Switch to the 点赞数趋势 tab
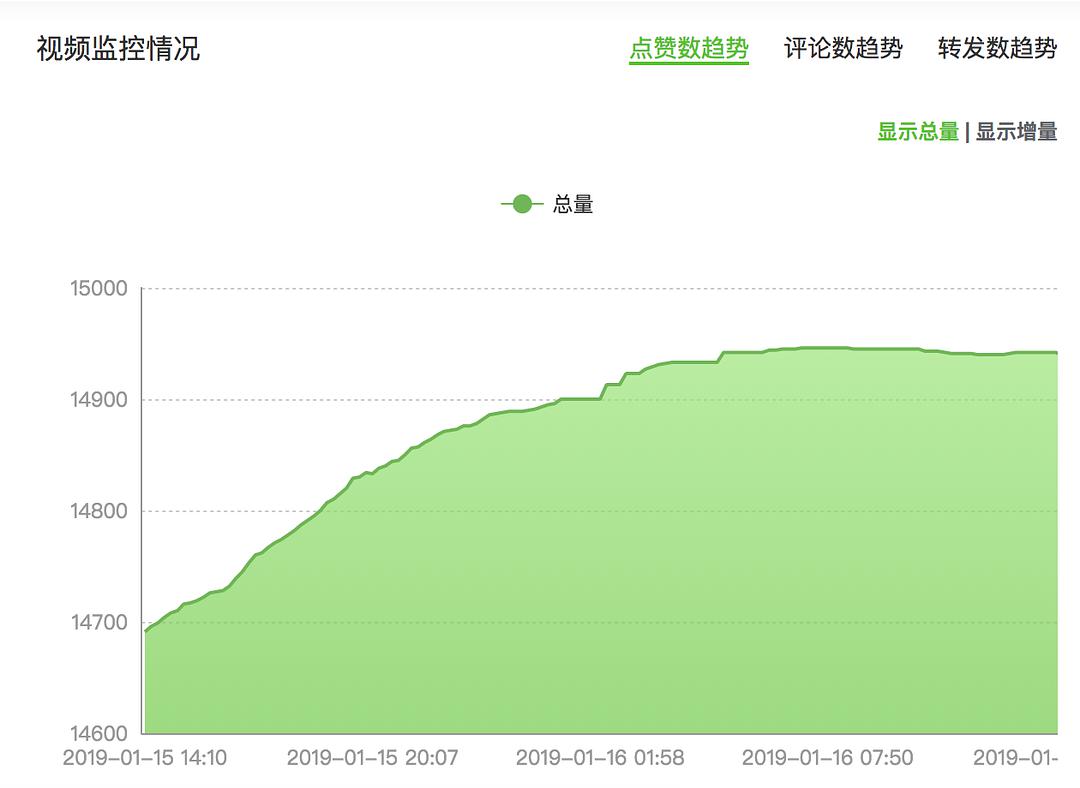 click(x=689, y=48)
